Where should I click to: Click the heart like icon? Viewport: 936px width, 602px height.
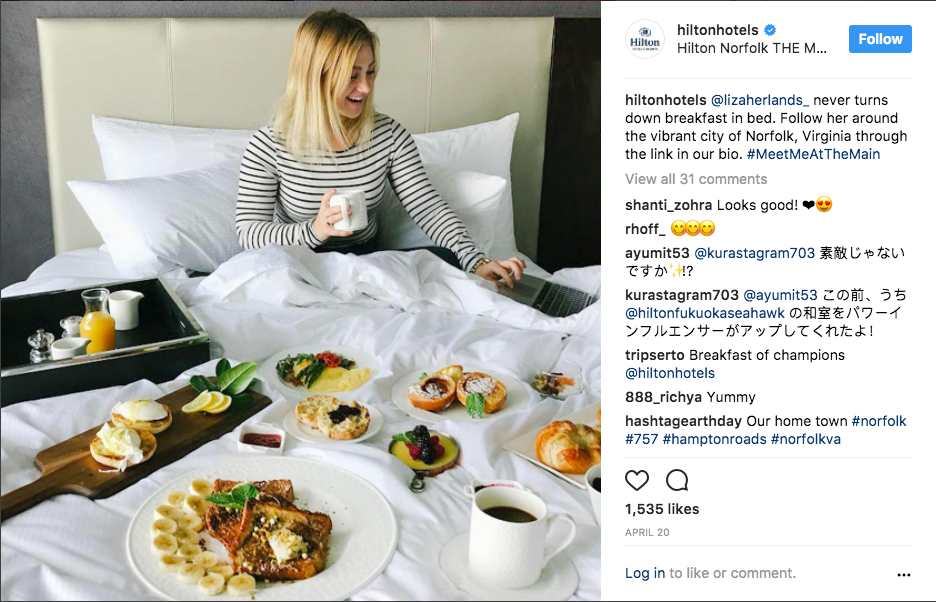[x=637, y=480]
